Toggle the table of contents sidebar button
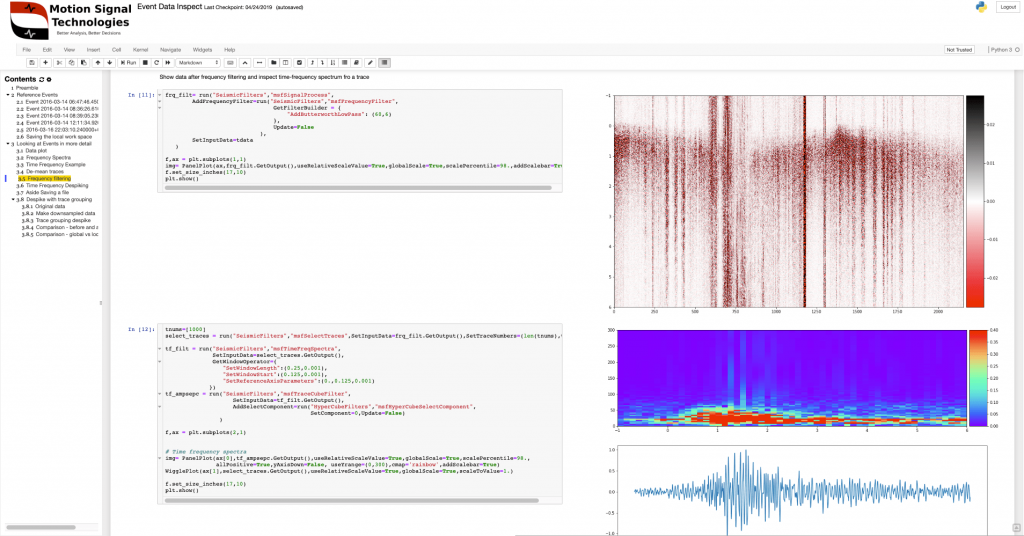 tap(385, 63)
